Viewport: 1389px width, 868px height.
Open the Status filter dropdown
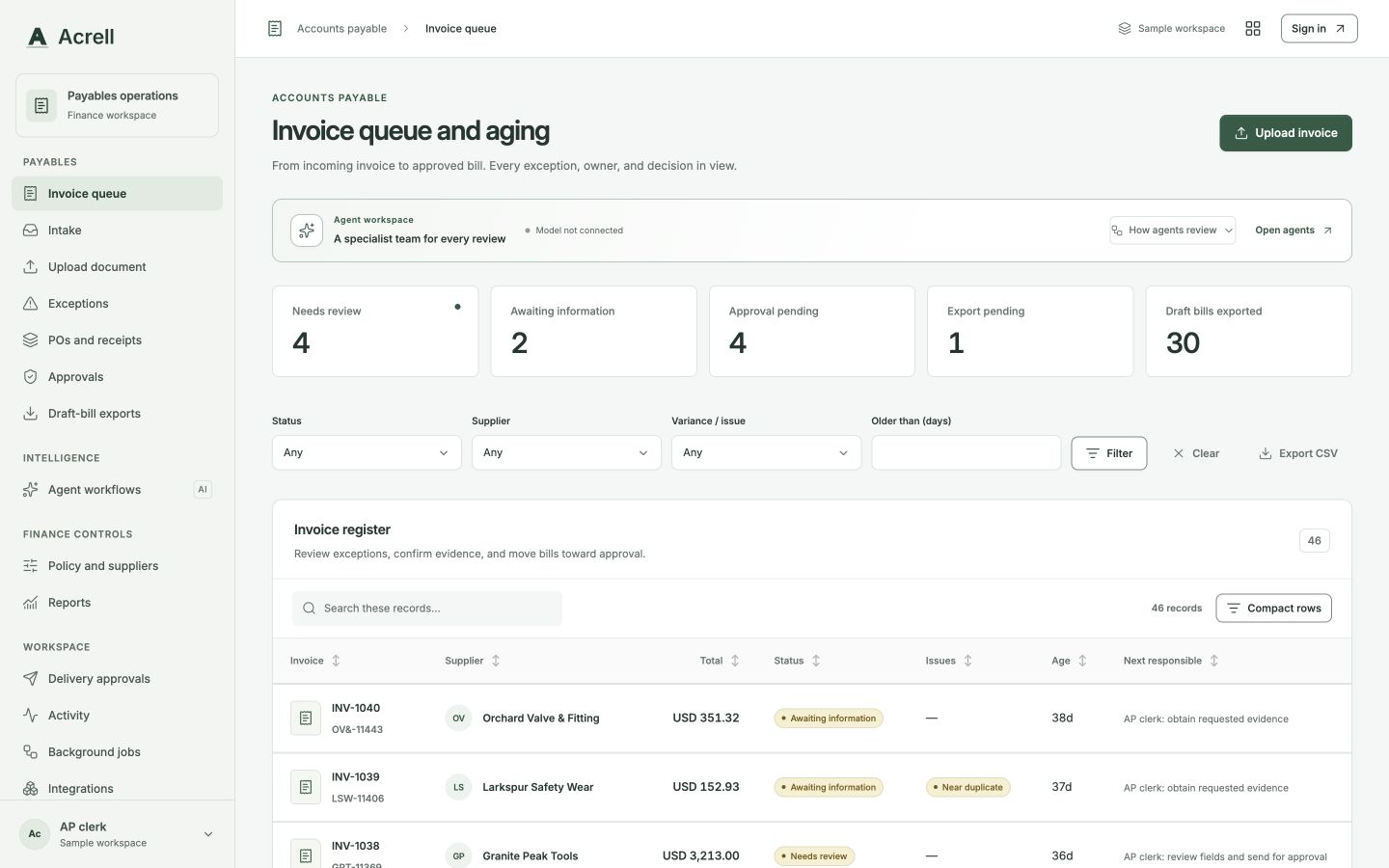[x=367, y=452]
